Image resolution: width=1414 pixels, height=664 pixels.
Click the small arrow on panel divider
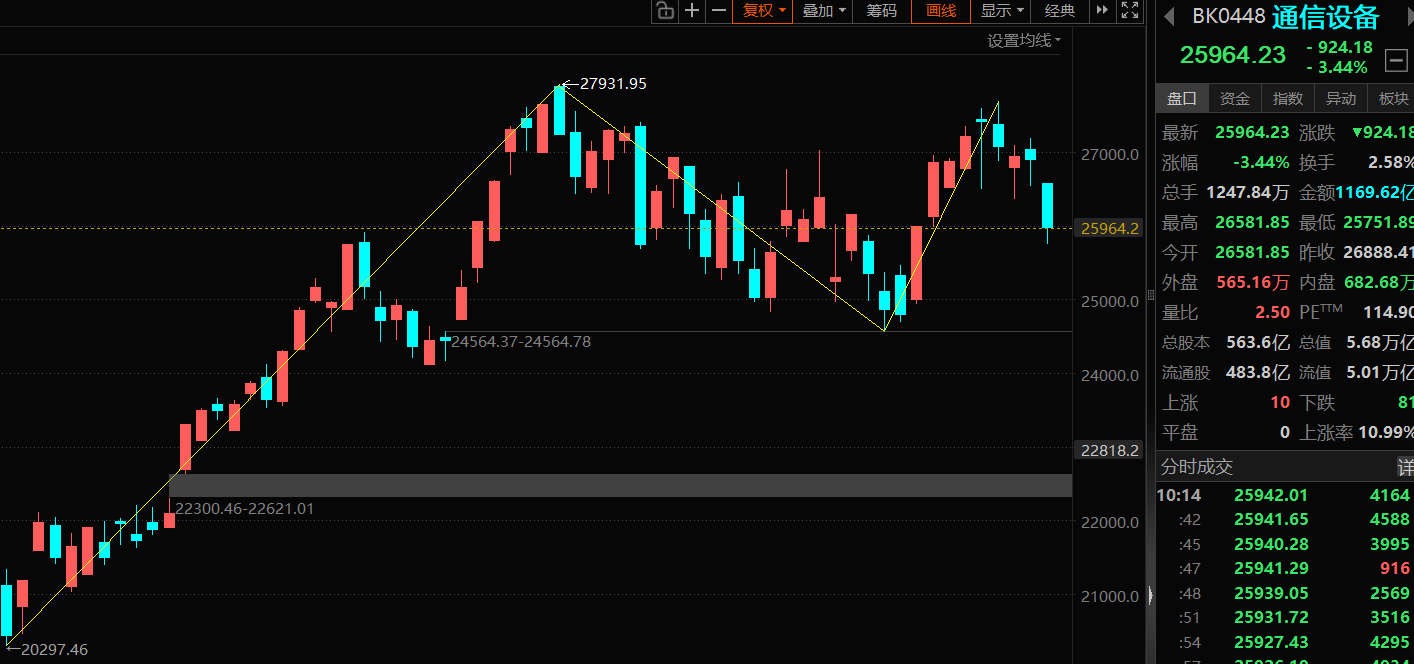(1150, 595)
